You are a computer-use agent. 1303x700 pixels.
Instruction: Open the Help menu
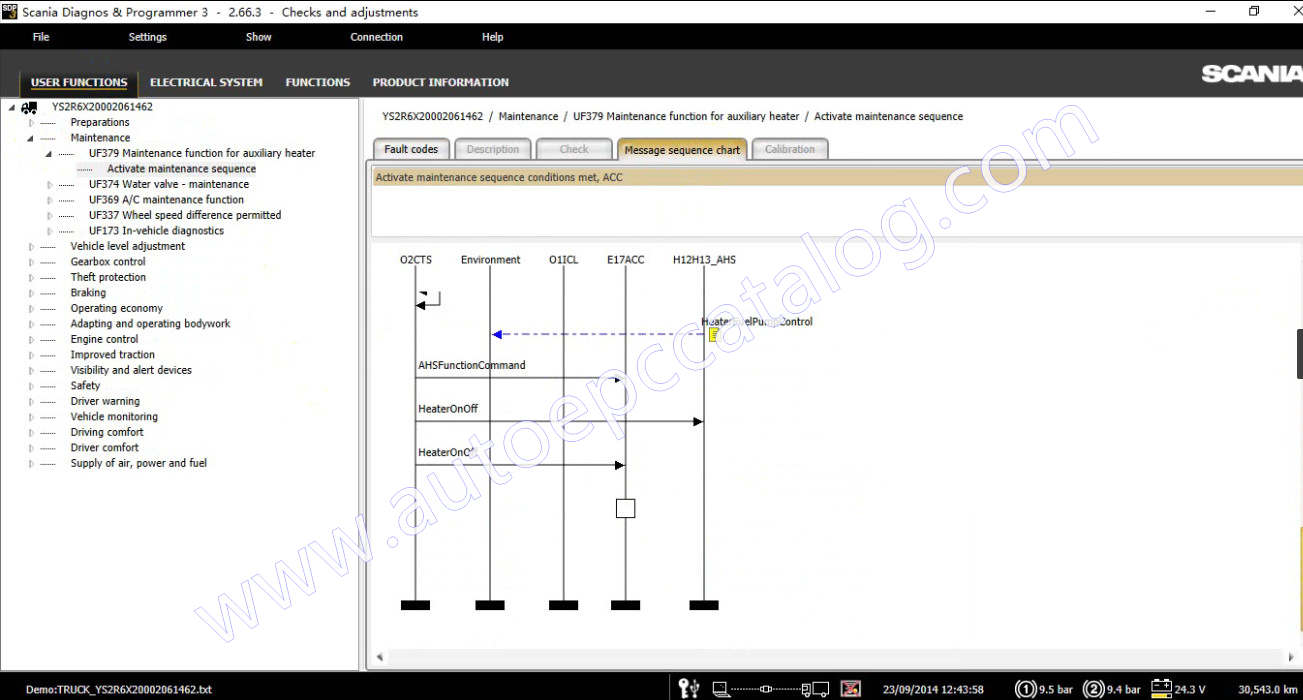(x=493, y=37)
